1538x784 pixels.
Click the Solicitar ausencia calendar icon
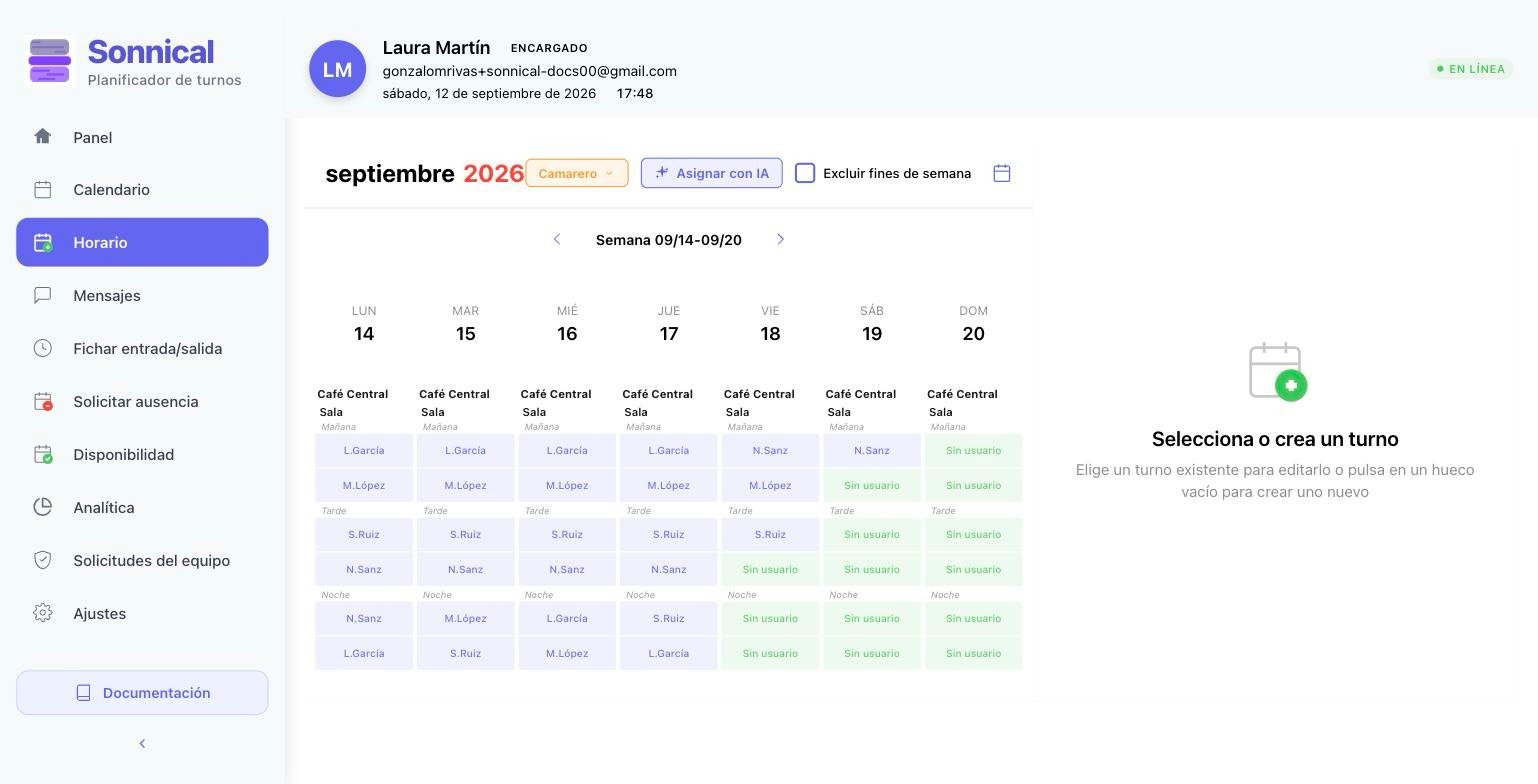[x=42, y=401]
